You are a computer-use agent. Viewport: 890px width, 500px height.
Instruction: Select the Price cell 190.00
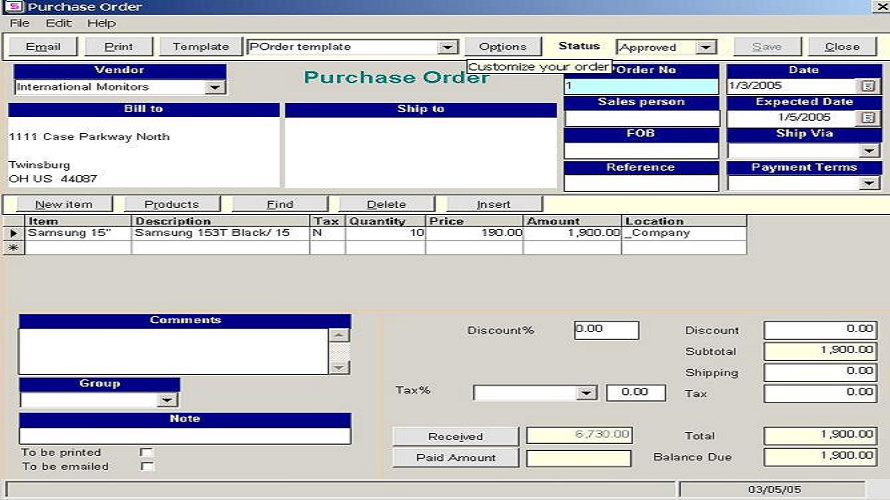click(474, 233)
